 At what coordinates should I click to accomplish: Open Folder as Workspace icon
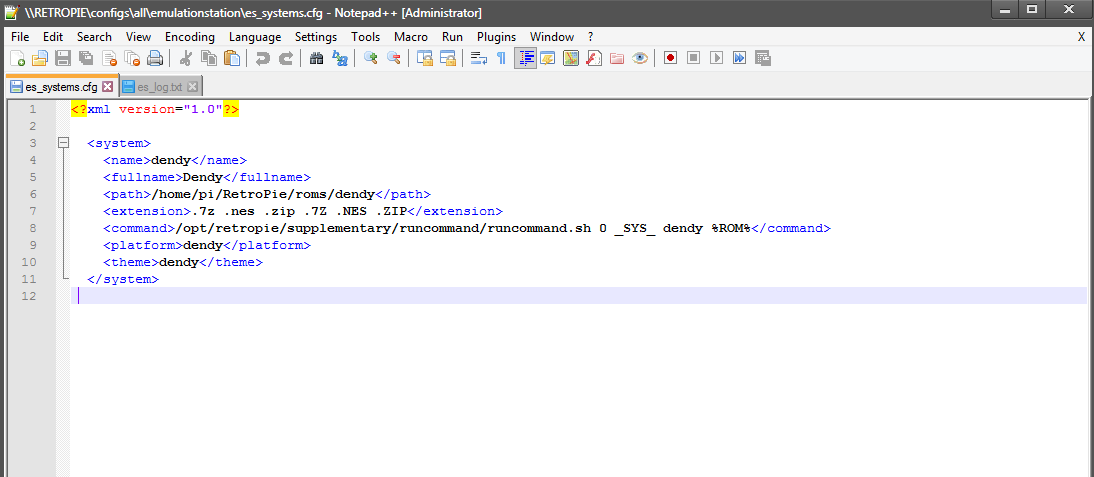(617, 59)
